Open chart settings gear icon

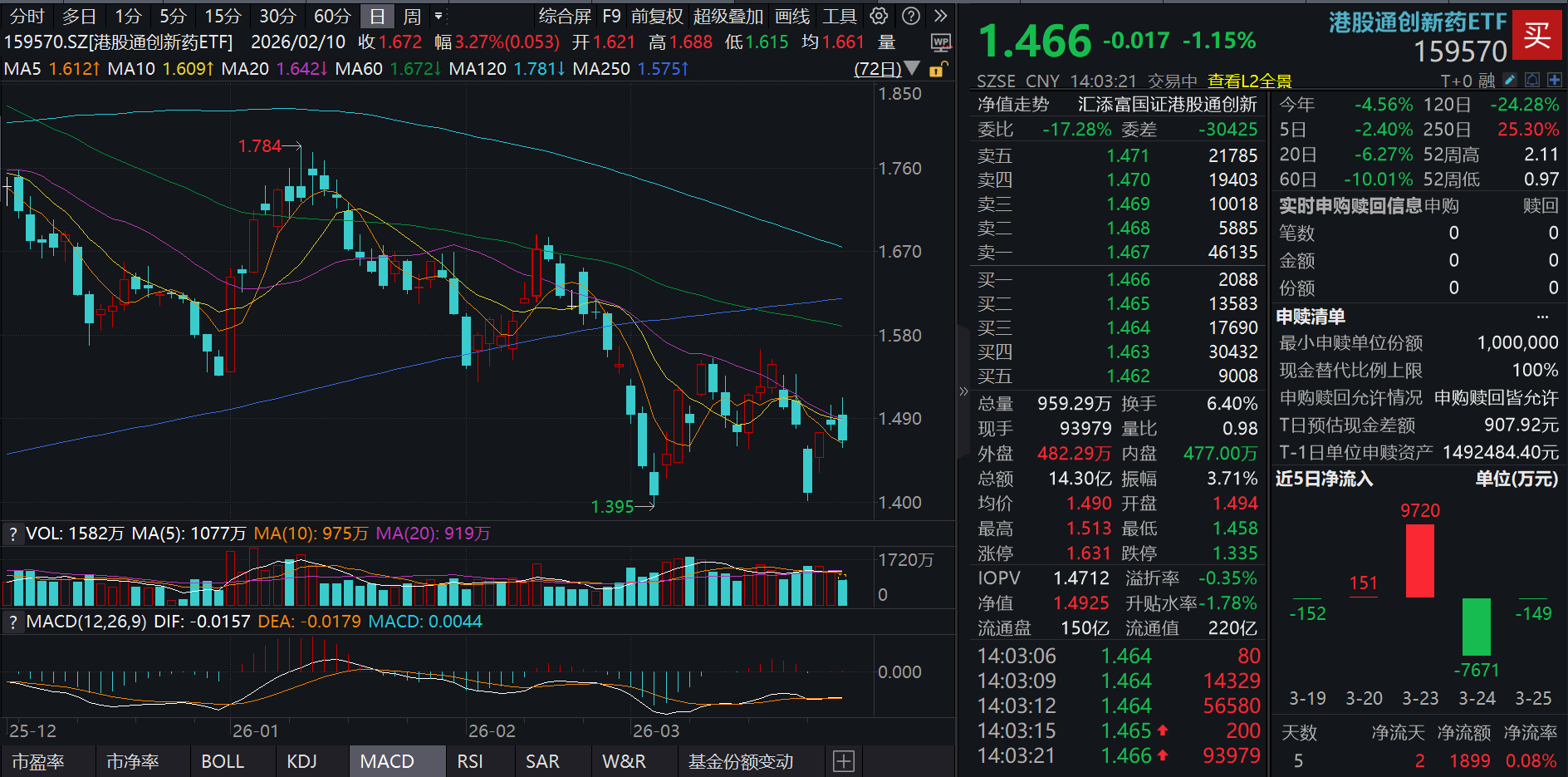[879, 16]
